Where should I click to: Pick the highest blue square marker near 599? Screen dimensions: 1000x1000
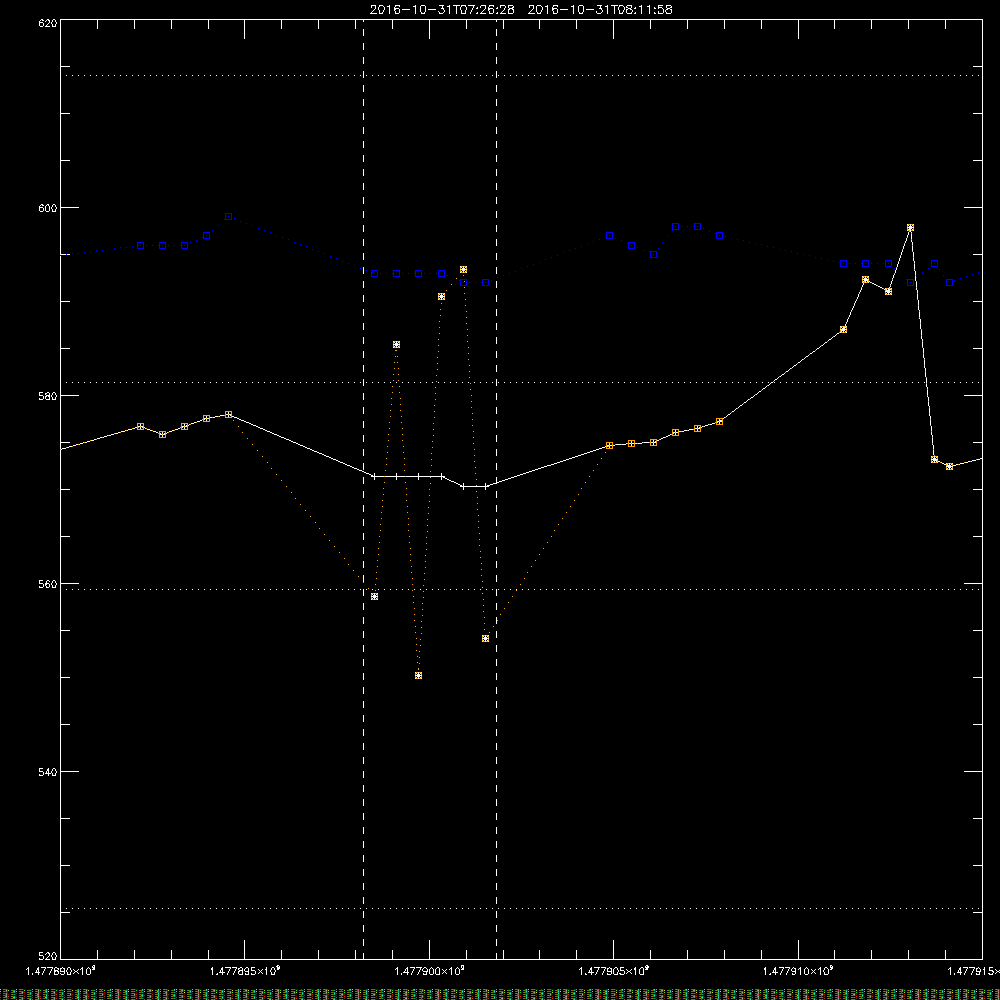tap(228, 217)
